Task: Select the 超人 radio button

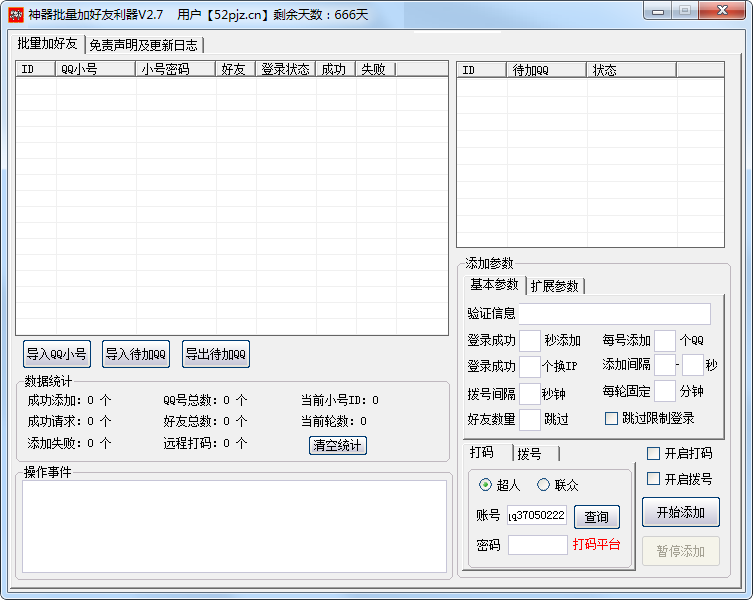Action: pyautogui.click(x=486, y=485)
